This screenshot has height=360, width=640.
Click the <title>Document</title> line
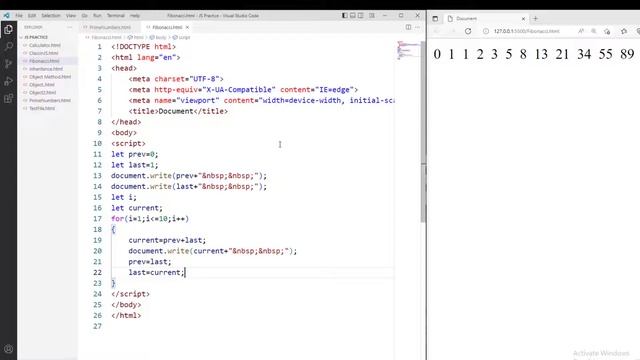tap(178, 111)
